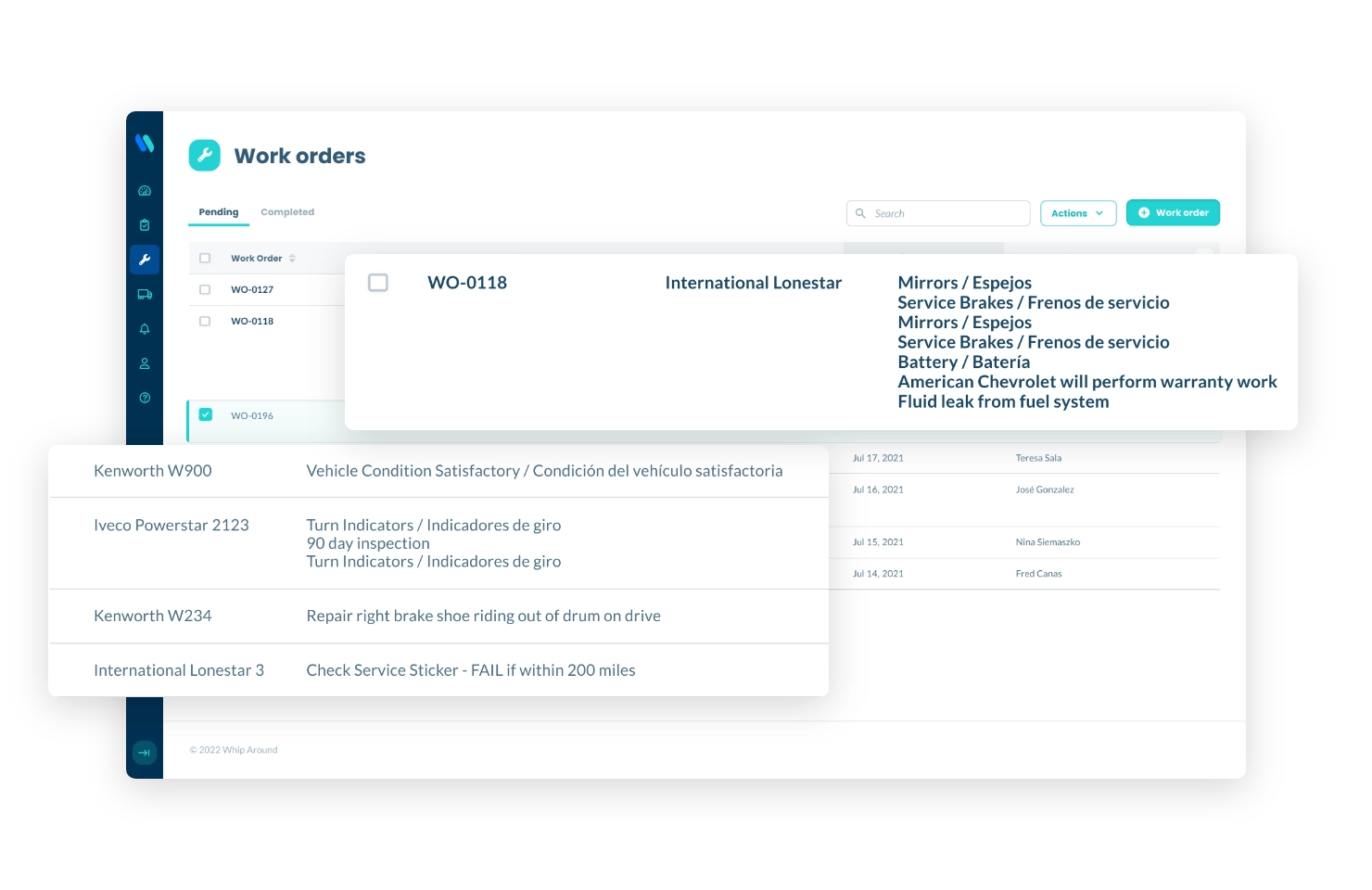The height and width of the screenshot is (890, 1372).
Task: Open inspections via the clipboard sidebar icon
Action: (x=145, y=225)
